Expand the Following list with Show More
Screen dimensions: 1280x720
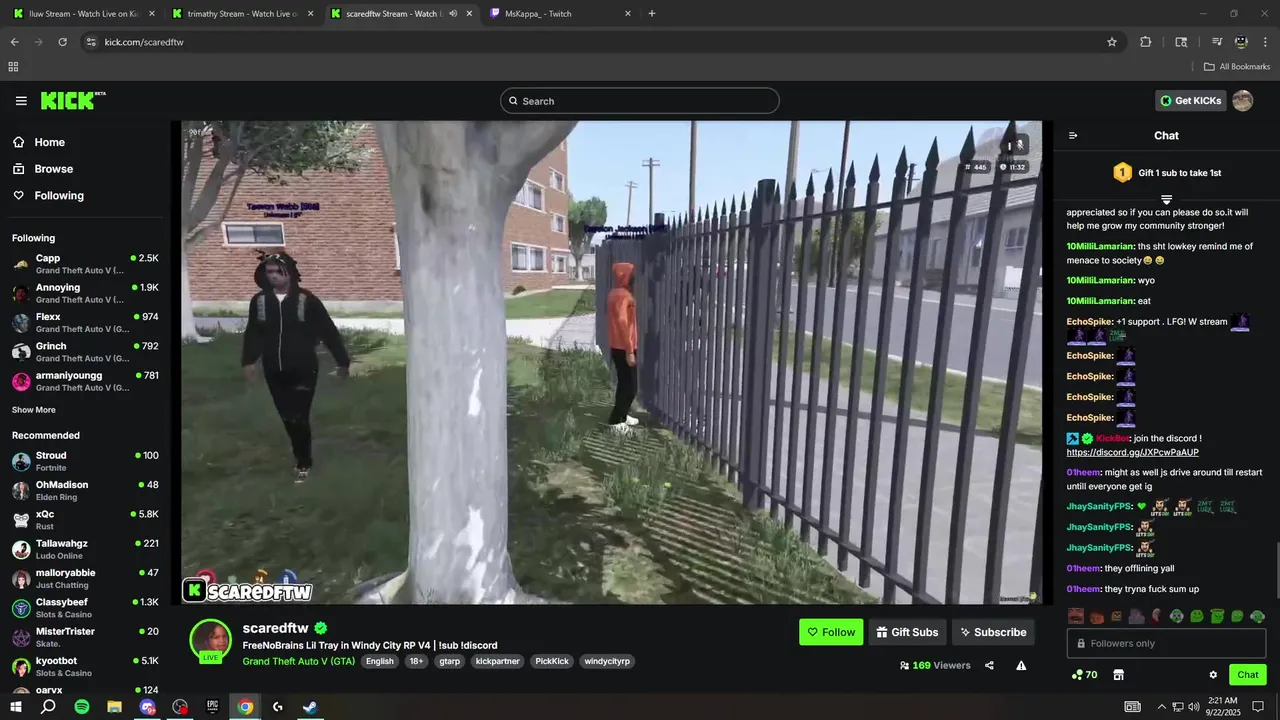pyautogui.click(x=34, y=410)
